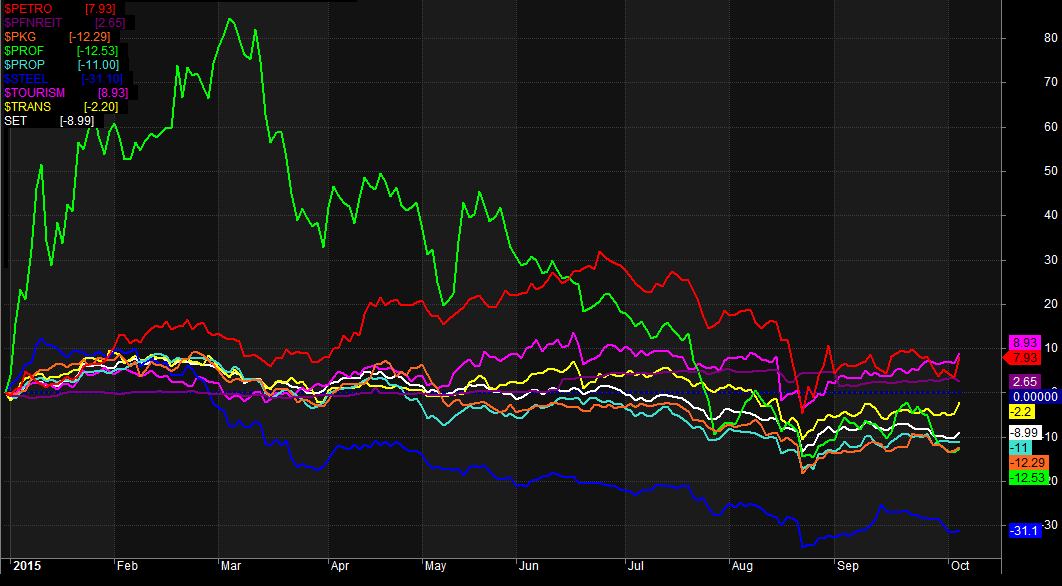
Task: Click the 50 value on price axis
Action: click(x=1050, y=171)
